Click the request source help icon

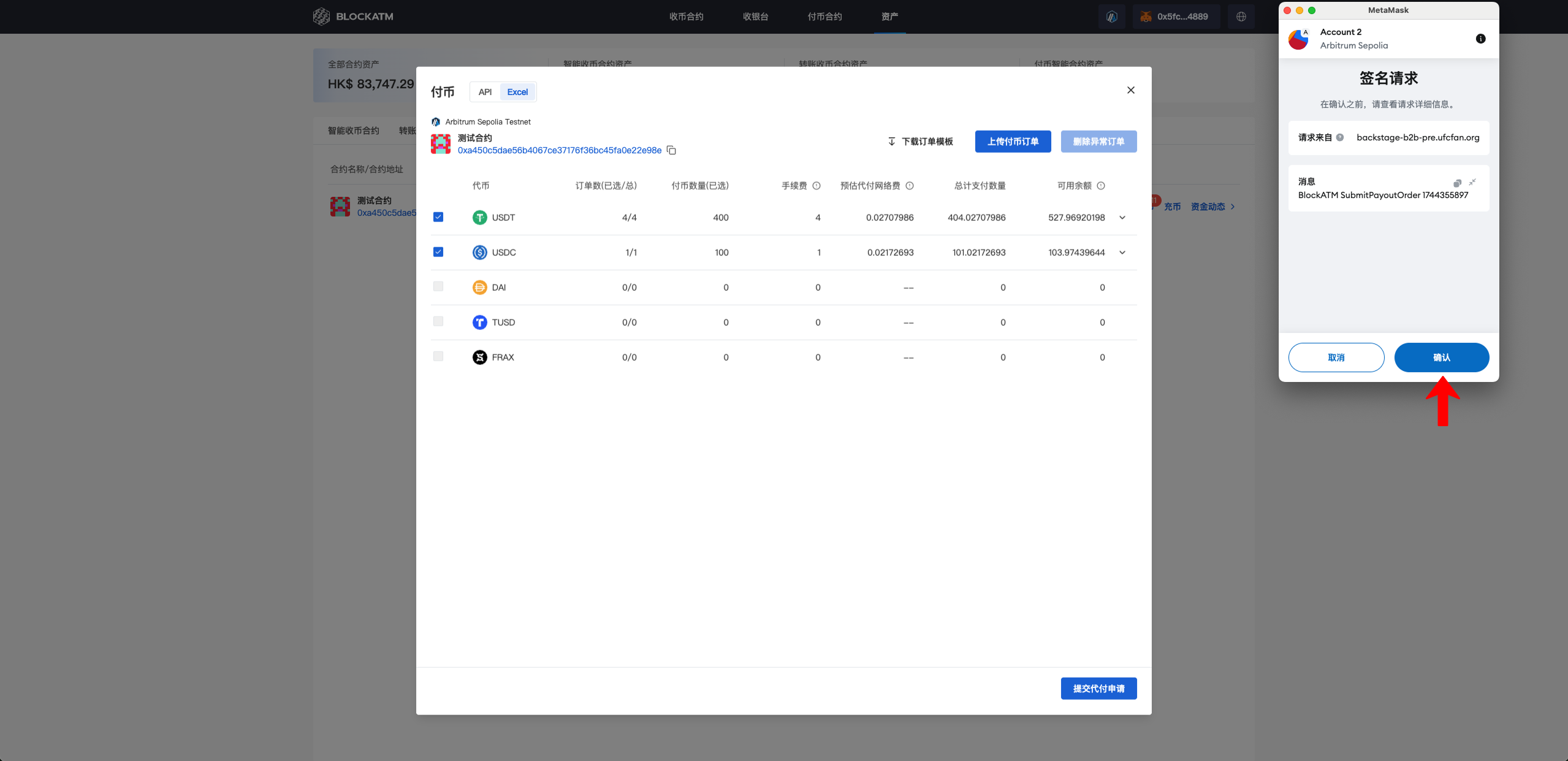[1340, 137]
